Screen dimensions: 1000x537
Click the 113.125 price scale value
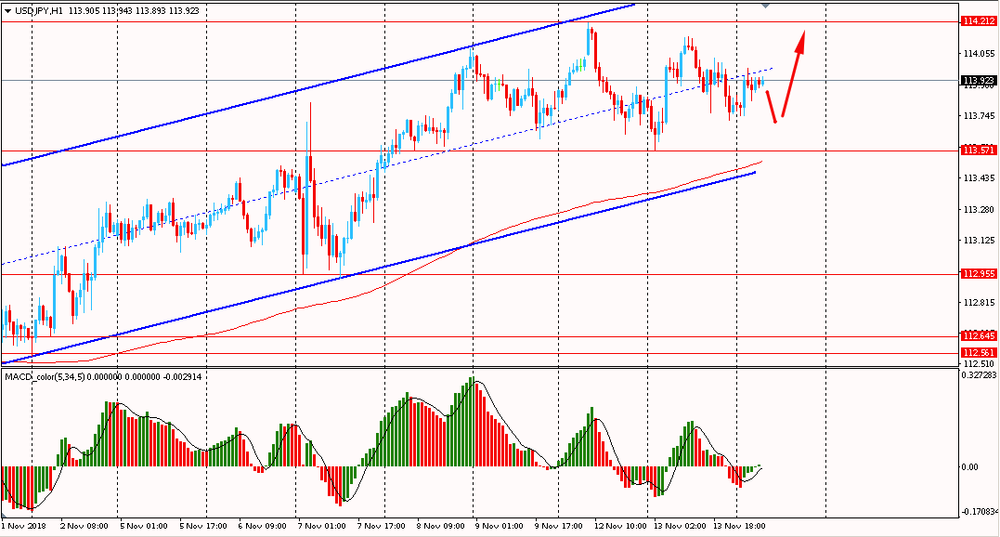pos(978,240)
